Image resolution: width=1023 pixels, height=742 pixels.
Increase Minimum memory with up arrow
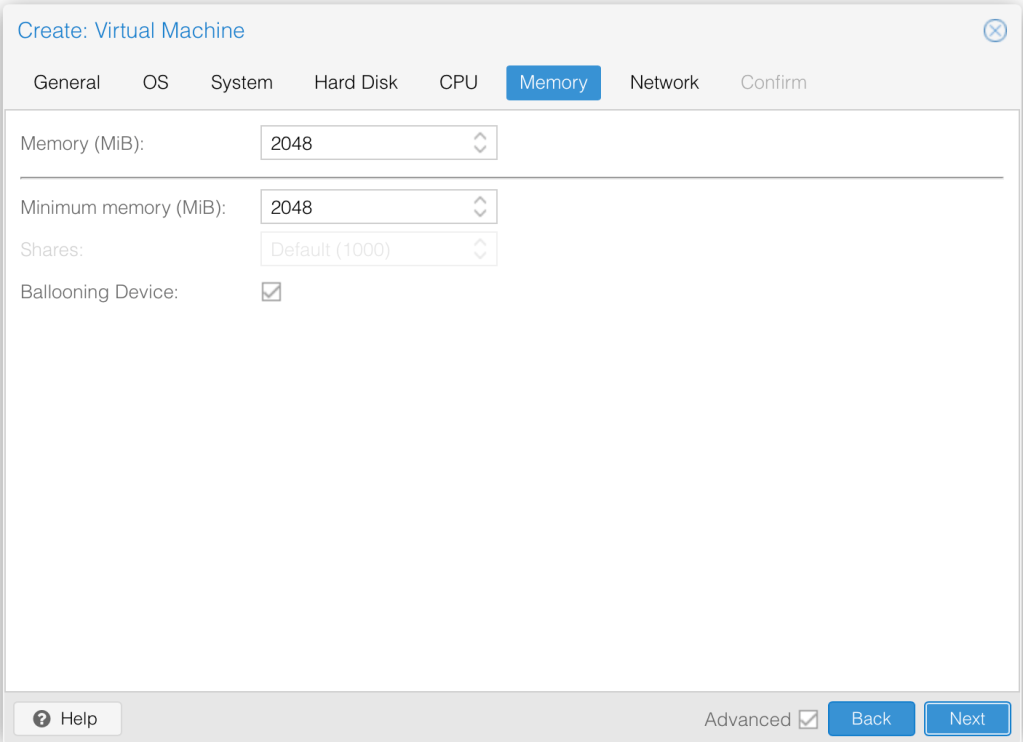pos(480,200)
